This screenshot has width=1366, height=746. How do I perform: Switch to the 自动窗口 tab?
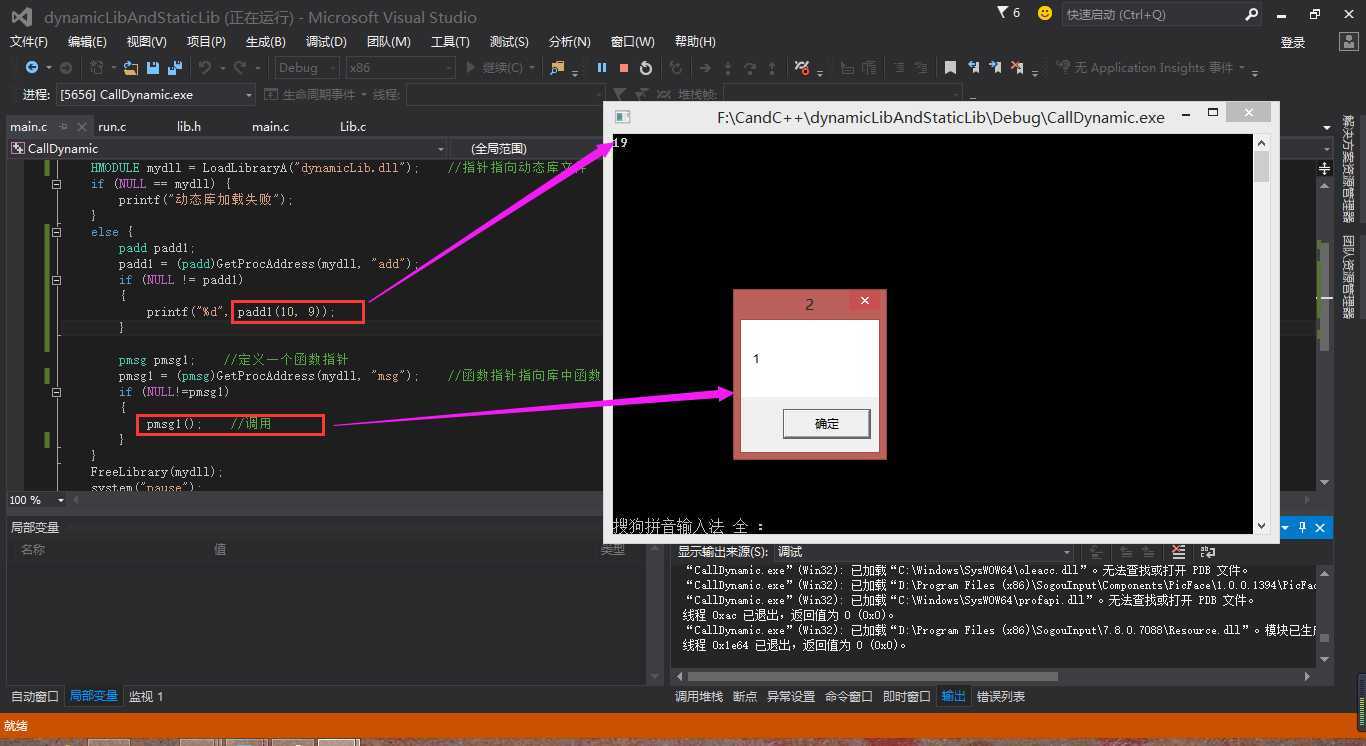click(35, 696)
